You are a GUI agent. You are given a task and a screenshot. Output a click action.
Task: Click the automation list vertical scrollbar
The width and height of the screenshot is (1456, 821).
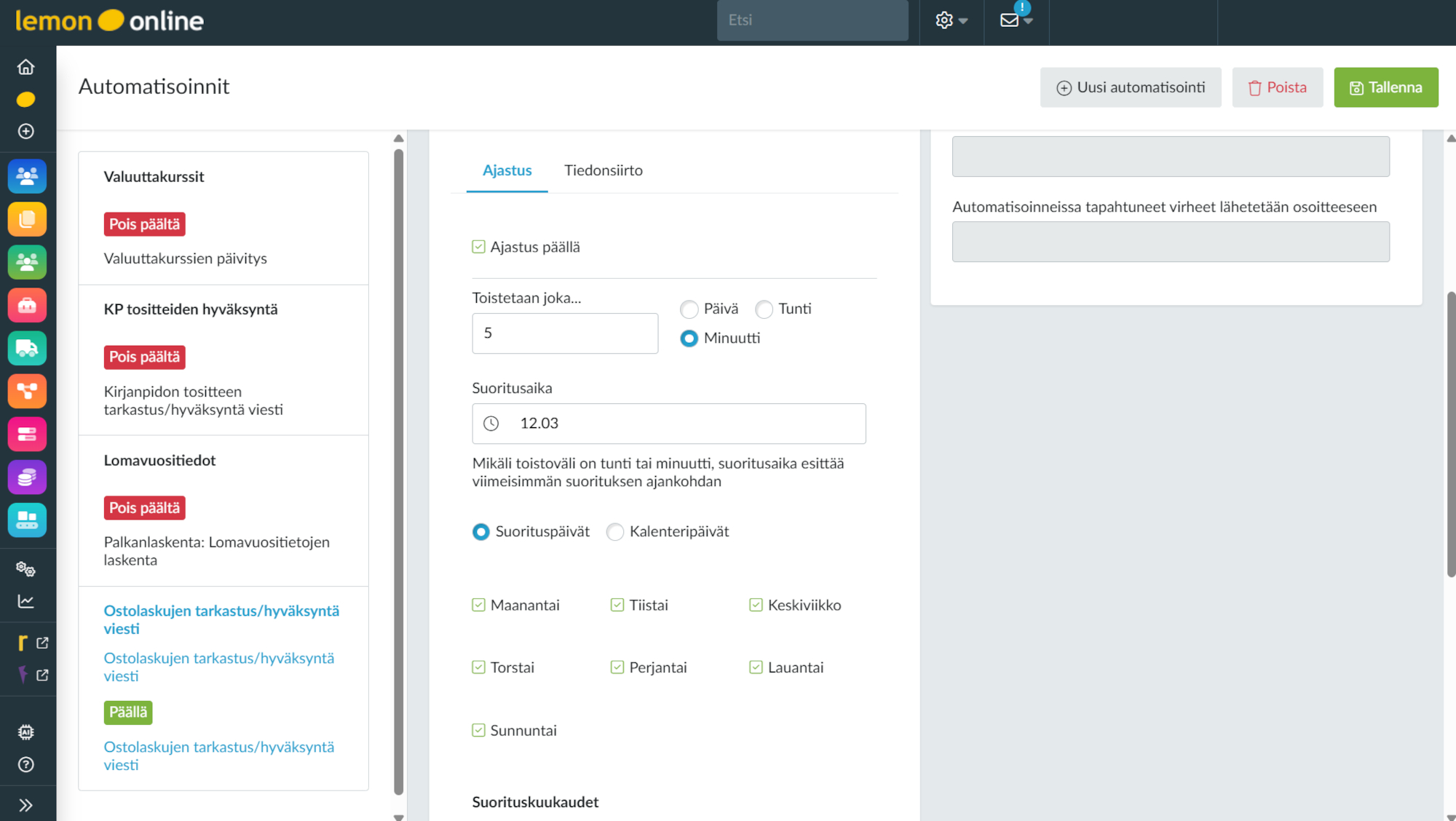click(x=398, y=473)
